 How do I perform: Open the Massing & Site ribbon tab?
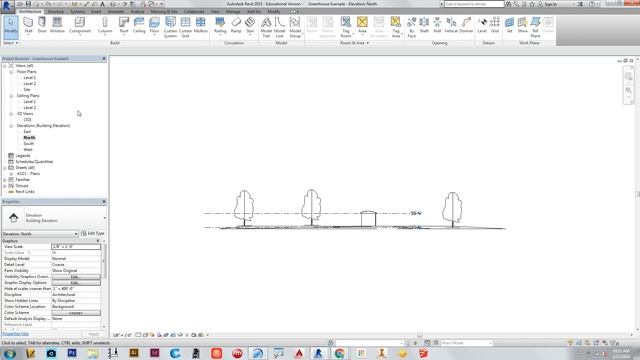(164, 11)
